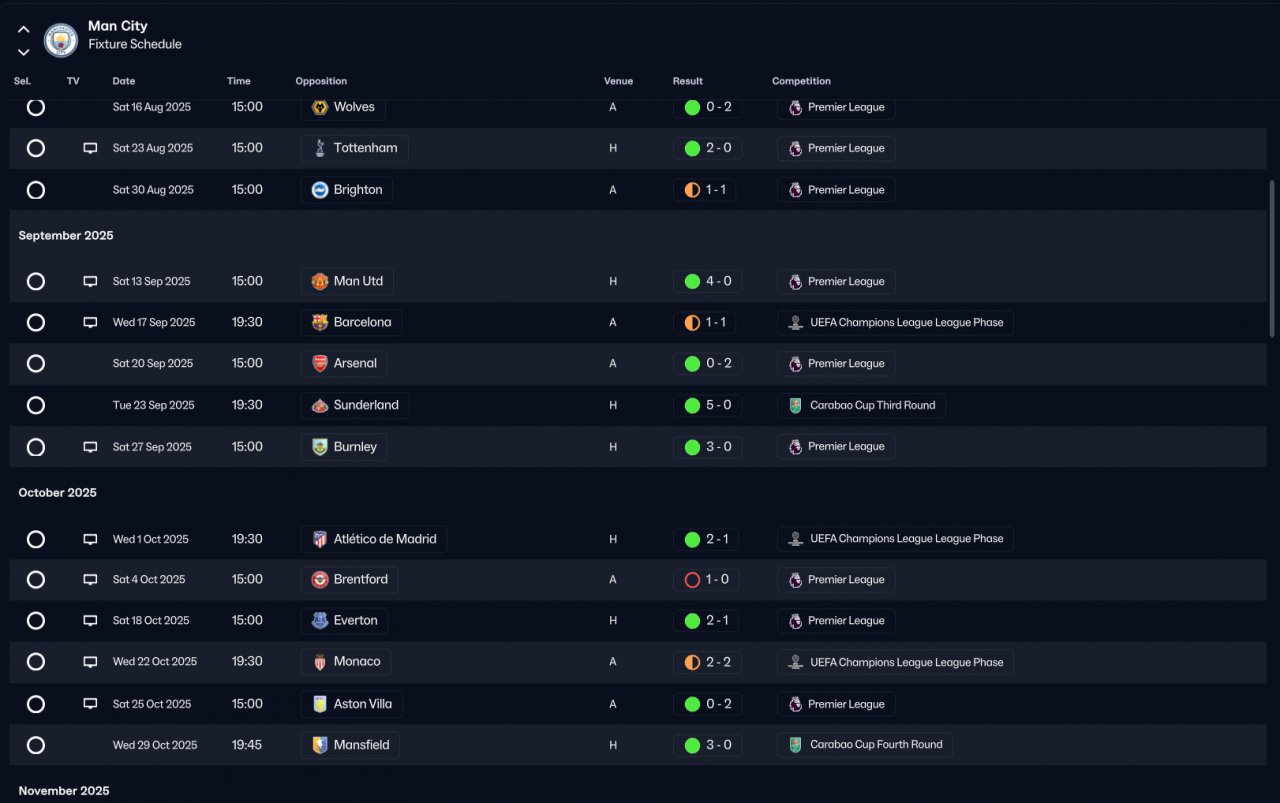Go to previous team with up chevron
This screenshot has width=1280, height=803.
coord(24,29)
